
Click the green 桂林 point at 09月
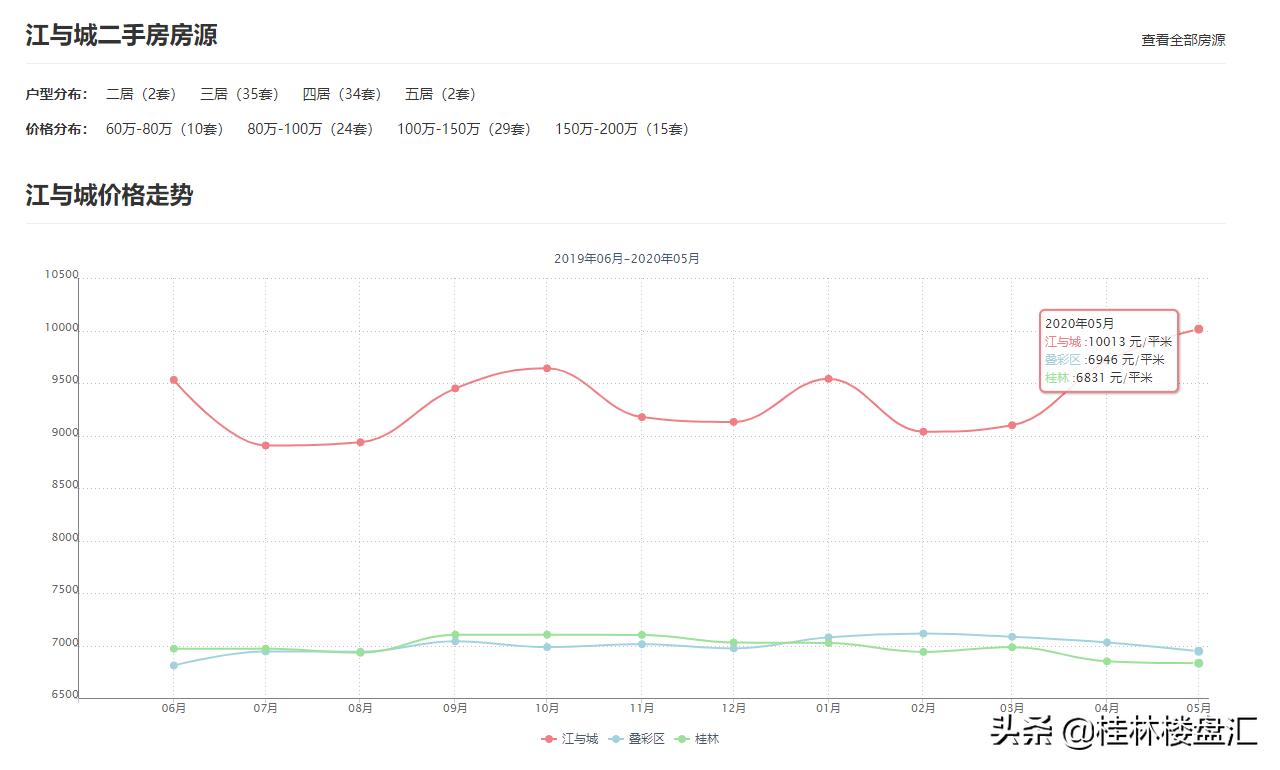tap(455, 634)
